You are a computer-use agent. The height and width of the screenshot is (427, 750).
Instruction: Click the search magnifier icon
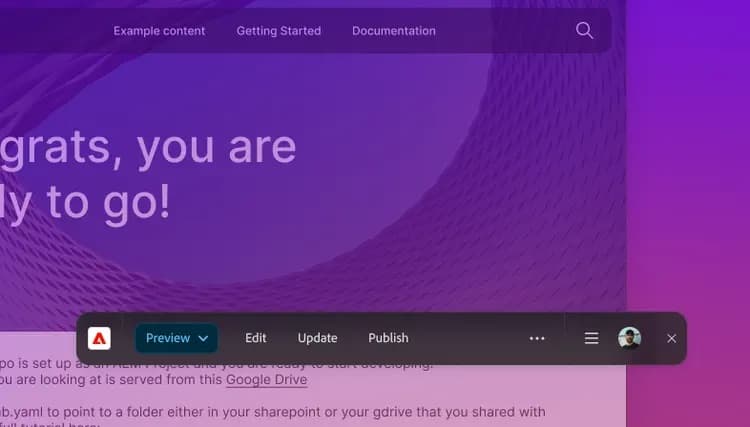(585, 31)
